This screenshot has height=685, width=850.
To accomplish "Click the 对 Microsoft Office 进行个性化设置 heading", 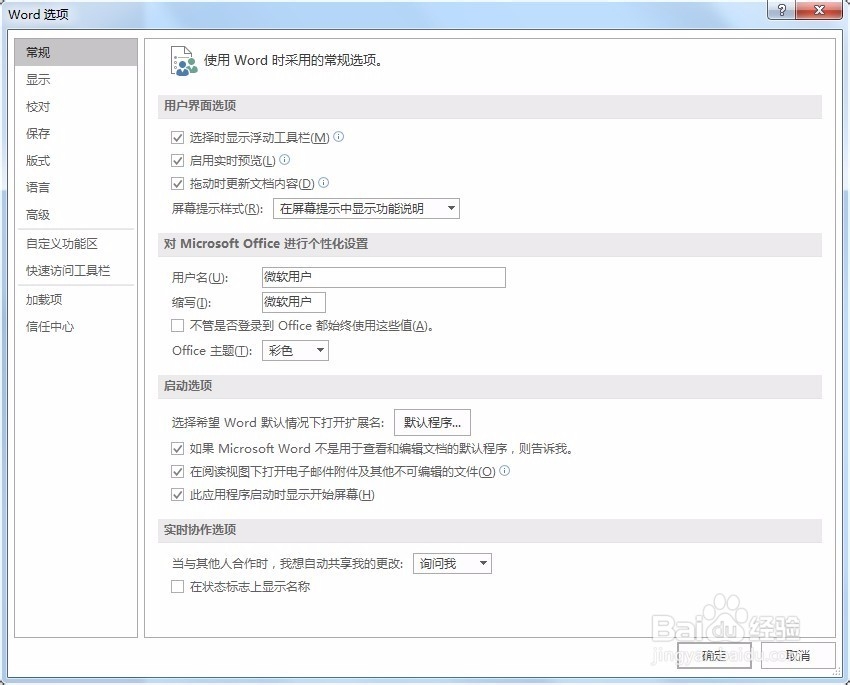I will 266,244.
